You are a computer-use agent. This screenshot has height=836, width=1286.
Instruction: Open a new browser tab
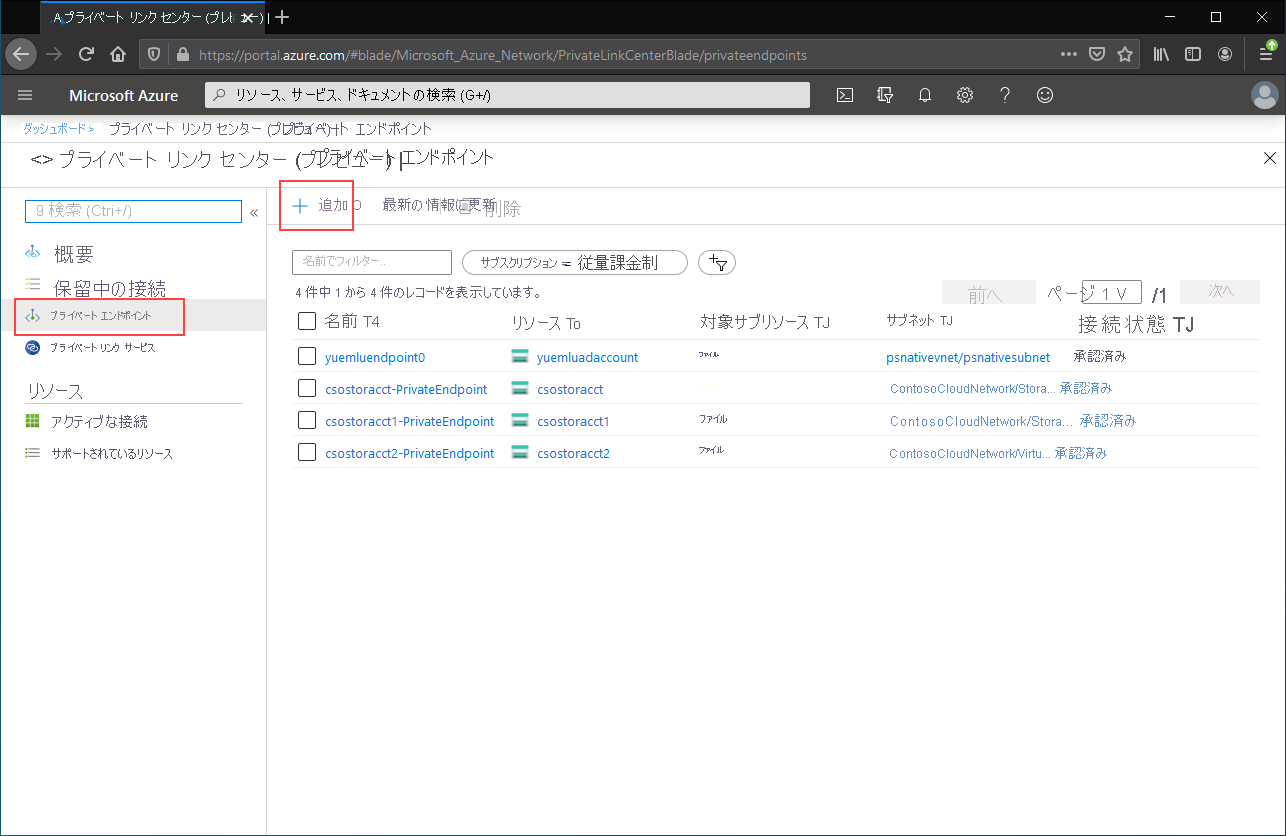[x=282, y=17]
